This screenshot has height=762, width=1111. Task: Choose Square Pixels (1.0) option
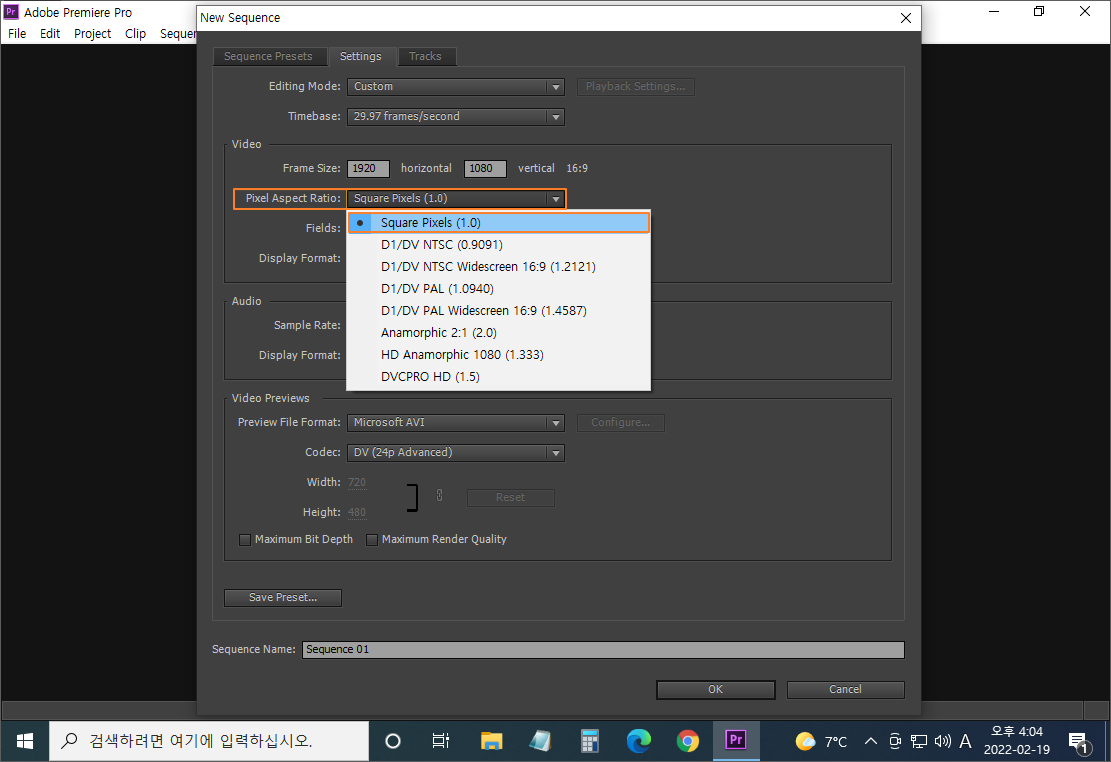click(499, 223)
